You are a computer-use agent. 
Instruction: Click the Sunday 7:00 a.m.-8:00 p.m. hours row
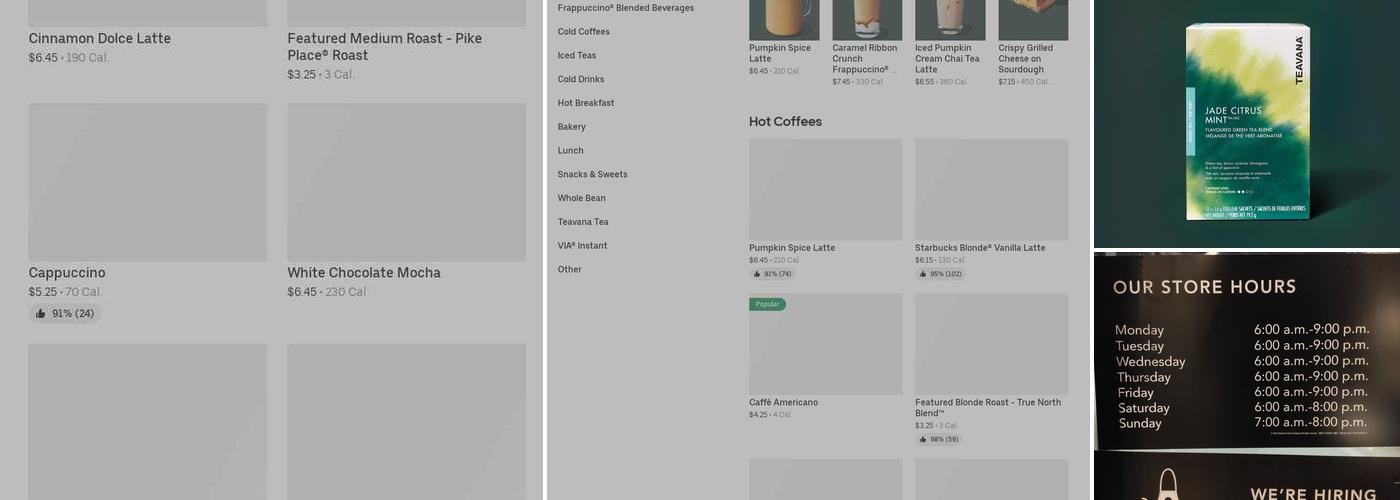pos(1243,423)
